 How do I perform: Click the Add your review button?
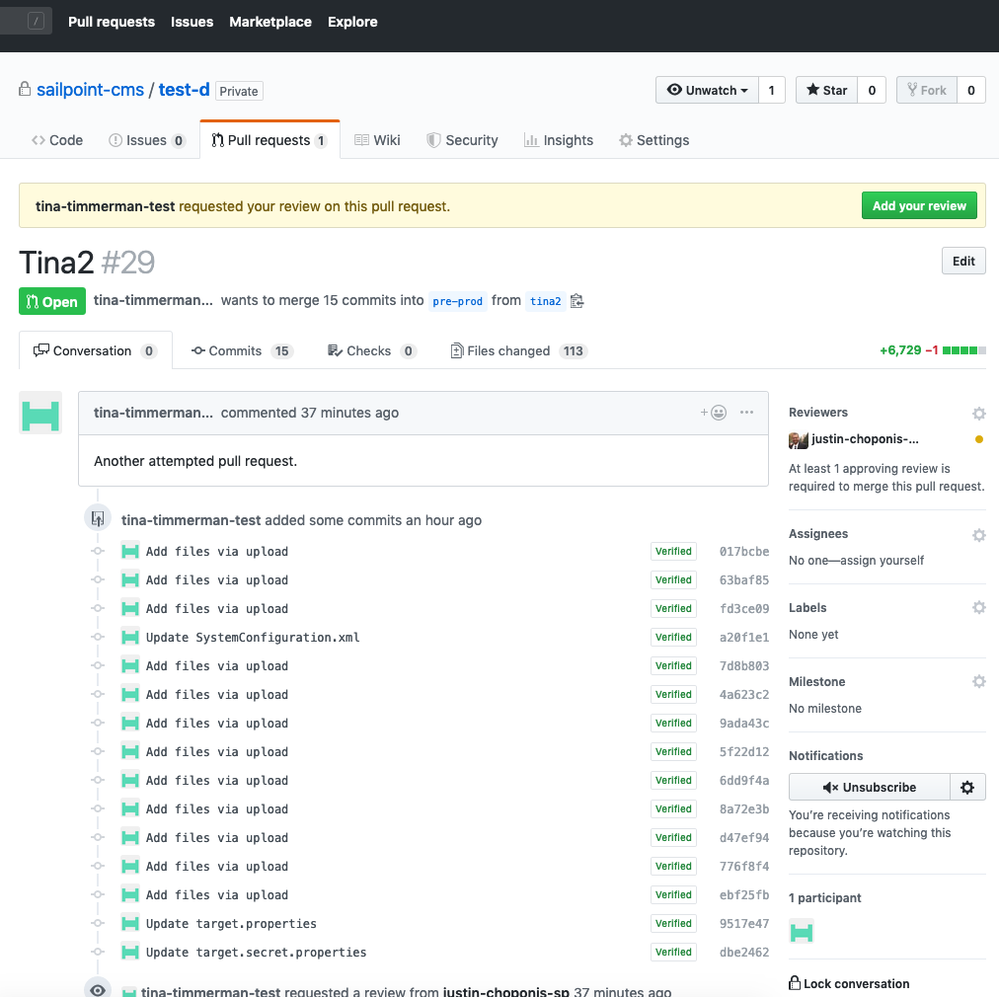[918, 206]
